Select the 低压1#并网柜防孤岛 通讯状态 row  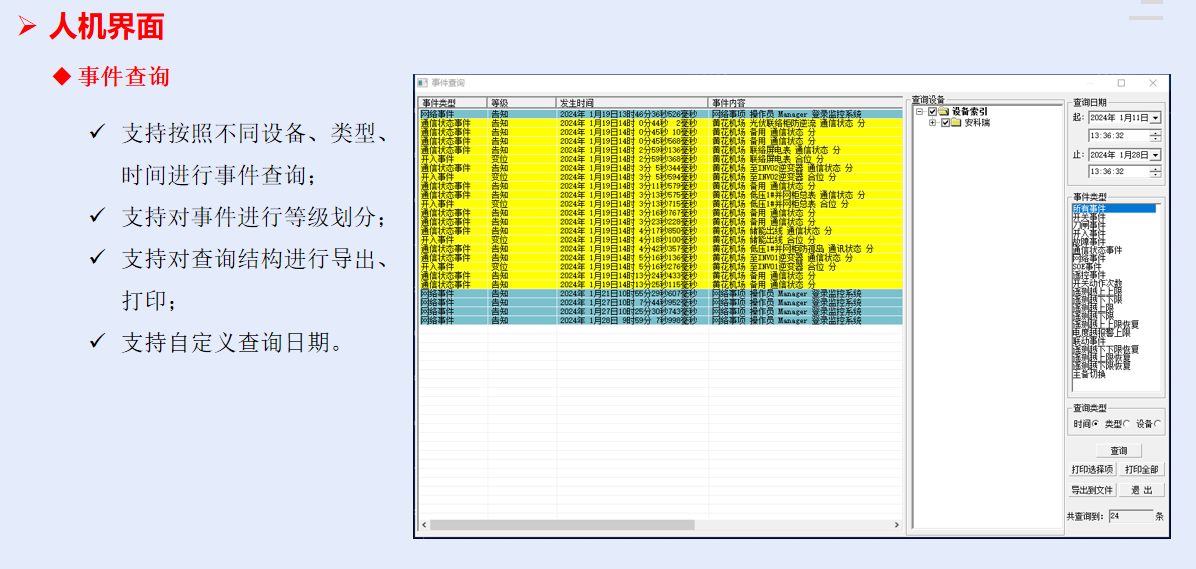(661, 249)
